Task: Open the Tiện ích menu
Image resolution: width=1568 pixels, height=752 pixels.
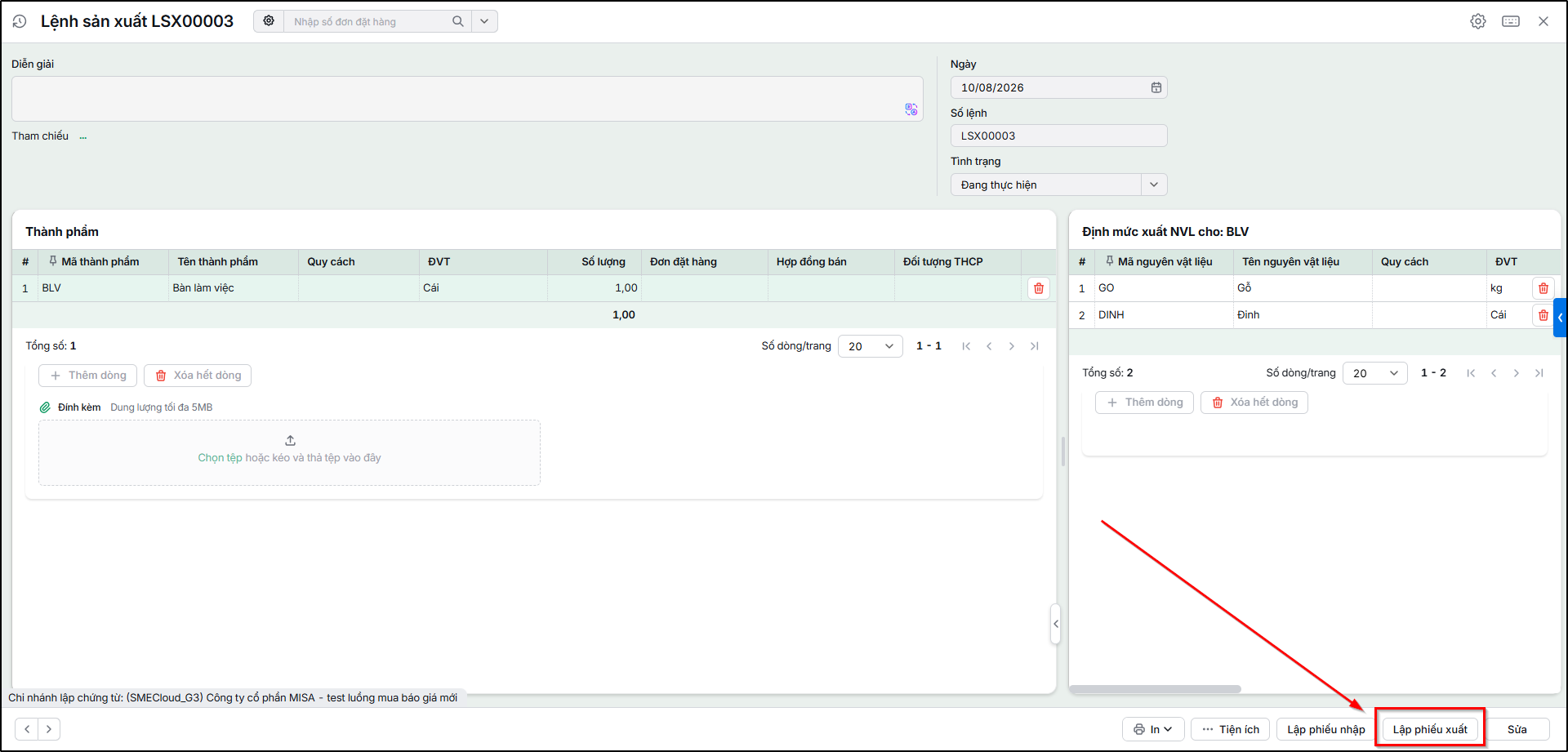Action: [x=1230, y=729]
